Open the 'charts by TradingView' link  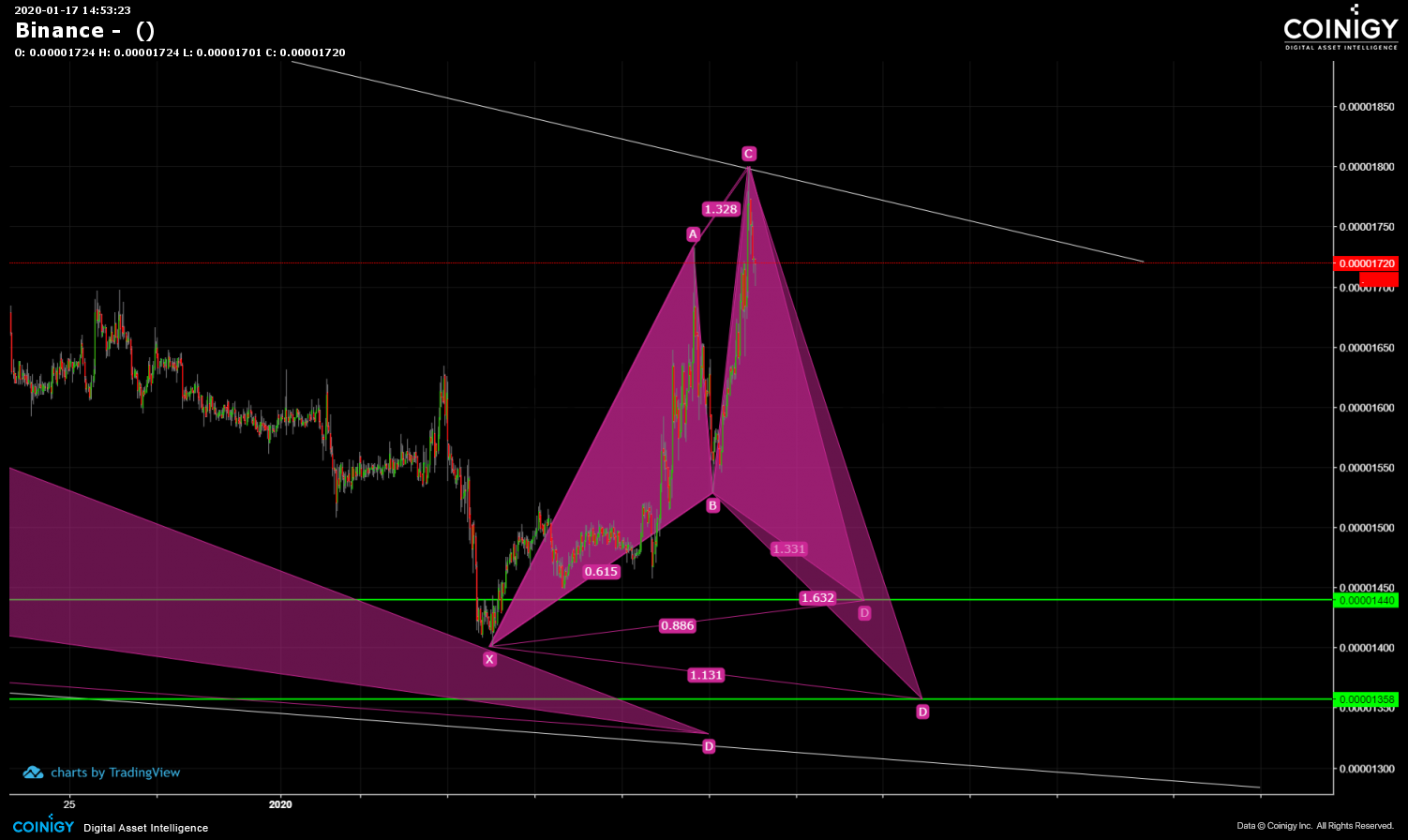point(114,772)
